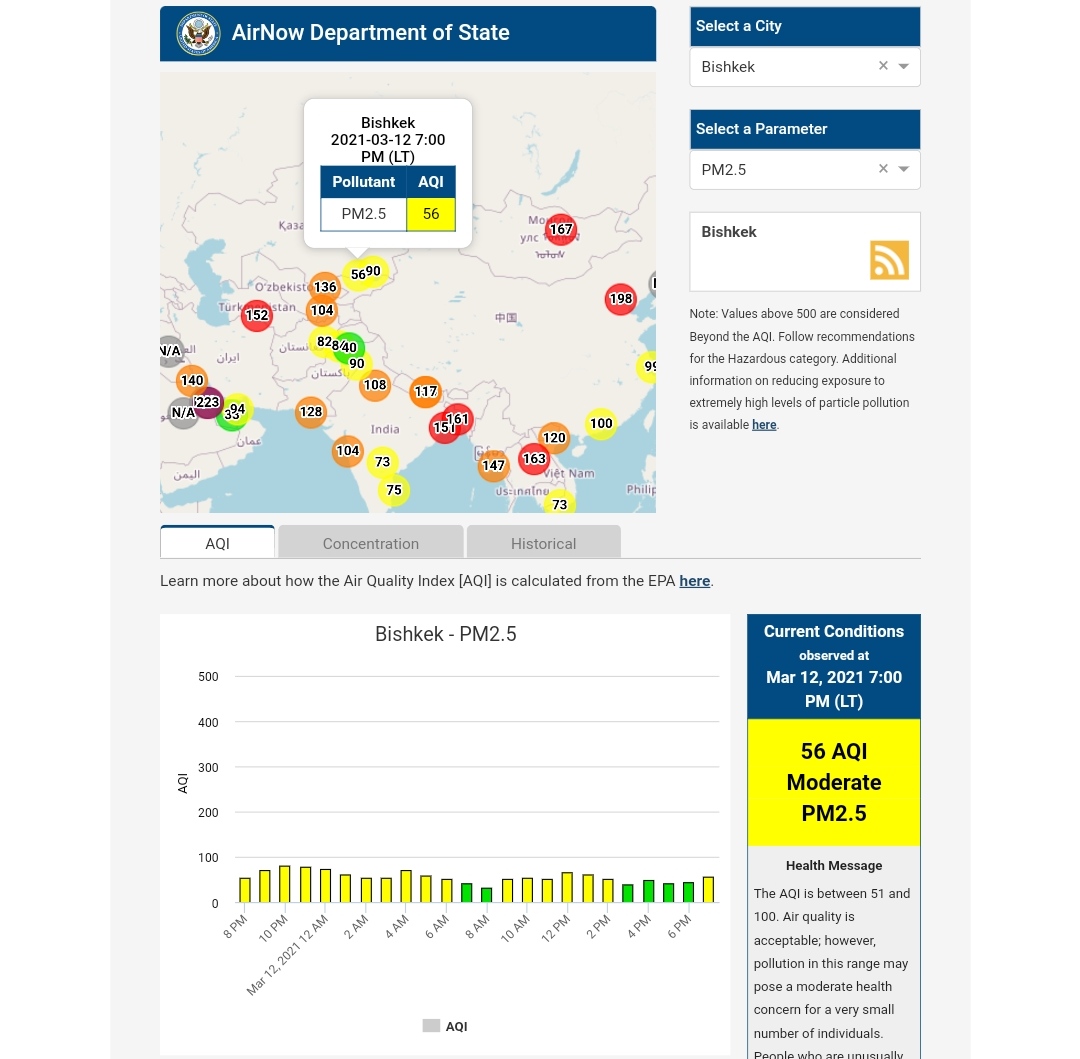Viewport: 1080px width, 1059px height.
Task: Select the red 198 AQI map marker
Action: tap(621, 299)
